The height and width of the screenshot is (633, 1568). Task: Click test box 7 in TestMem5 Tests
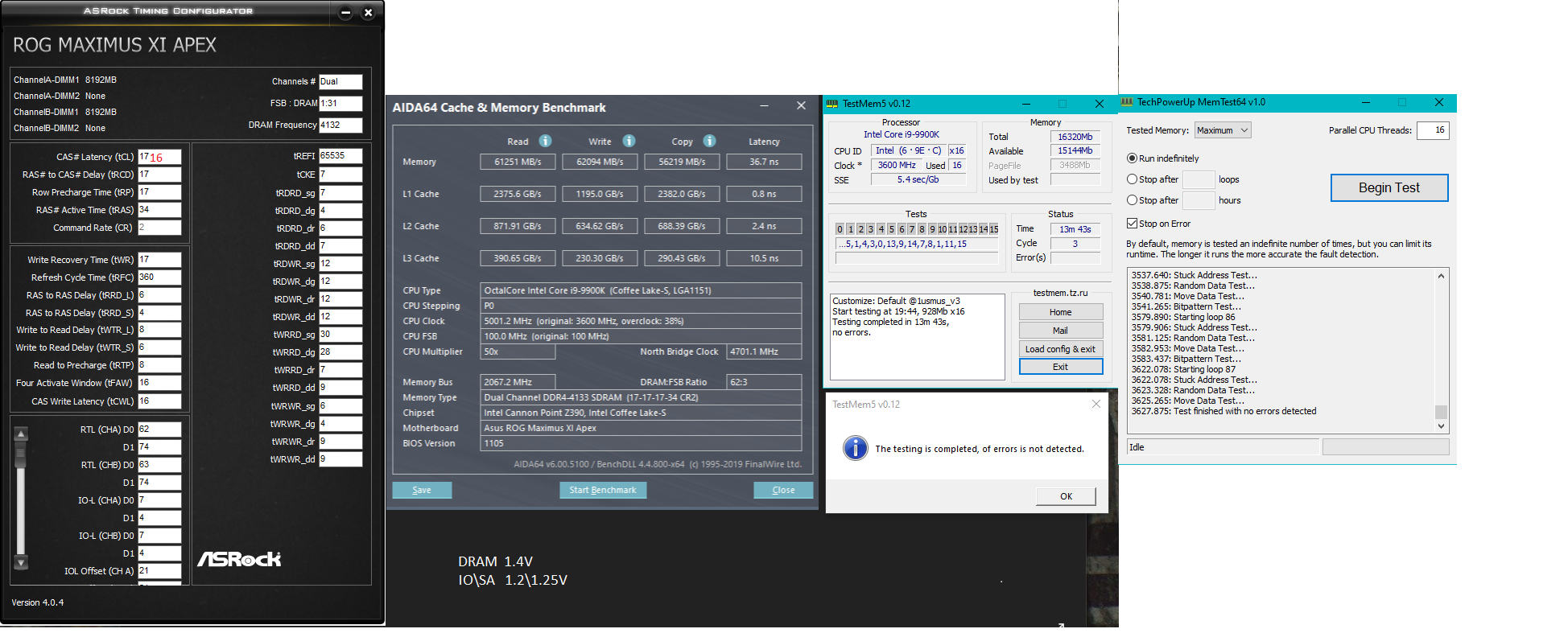click(912, 229)
